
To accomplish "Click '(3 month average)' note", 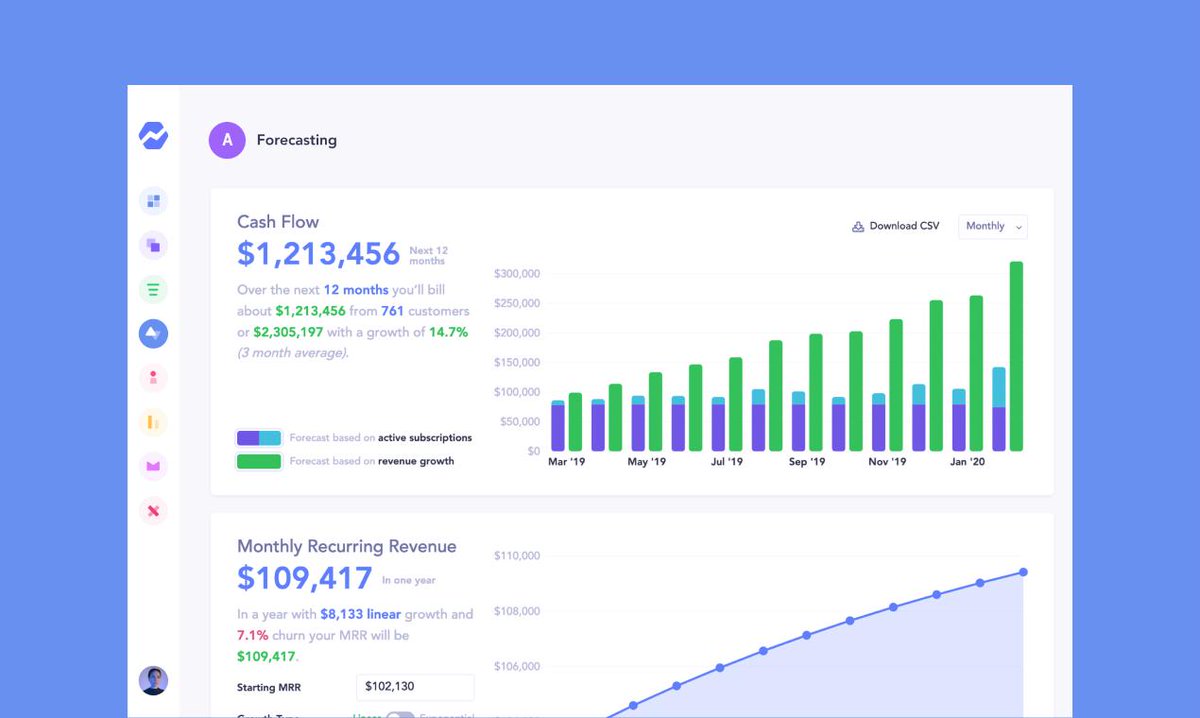I will 293,353.
